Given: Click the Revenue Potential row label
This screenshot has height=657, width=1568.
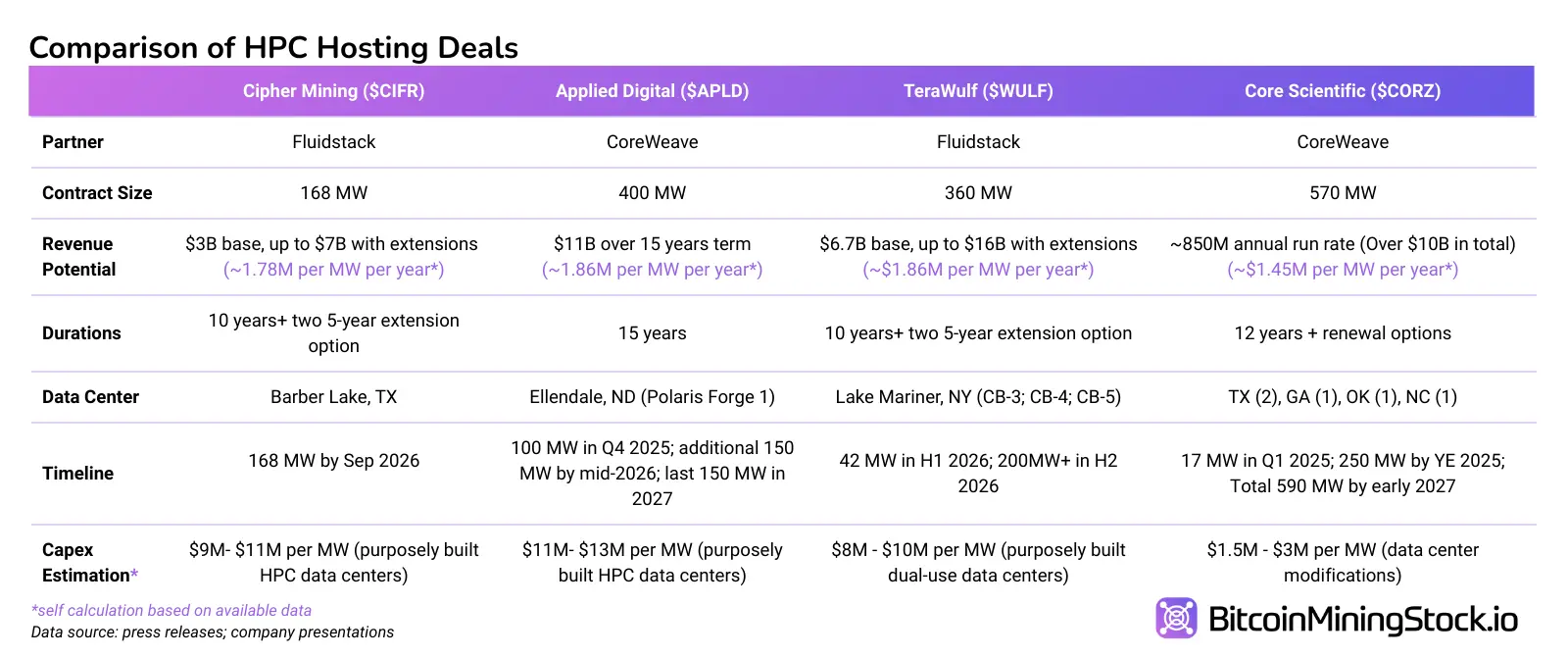Looking at the screenshot, I should click(78, 257).
